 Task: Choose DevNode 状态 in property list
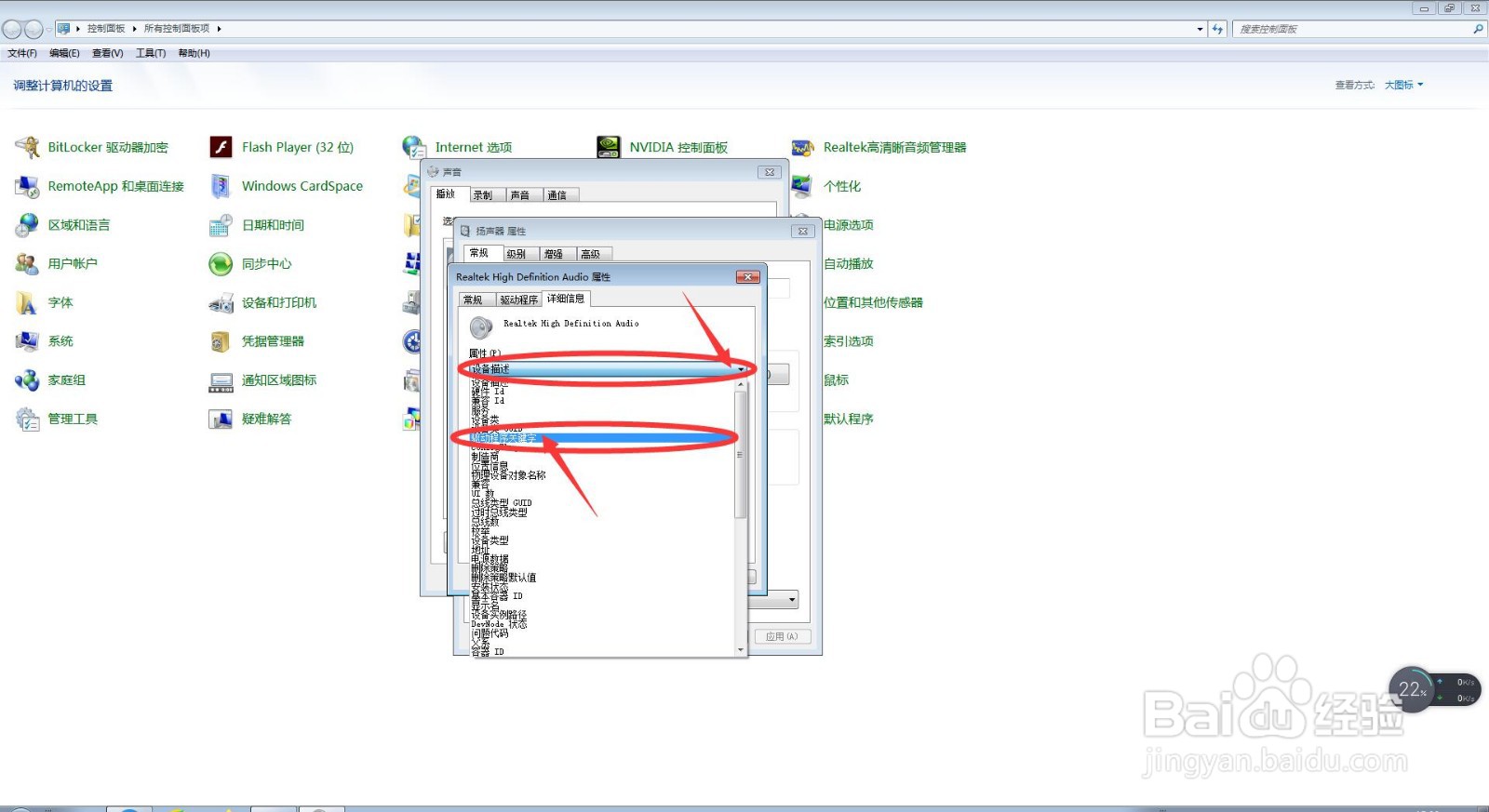499,624
